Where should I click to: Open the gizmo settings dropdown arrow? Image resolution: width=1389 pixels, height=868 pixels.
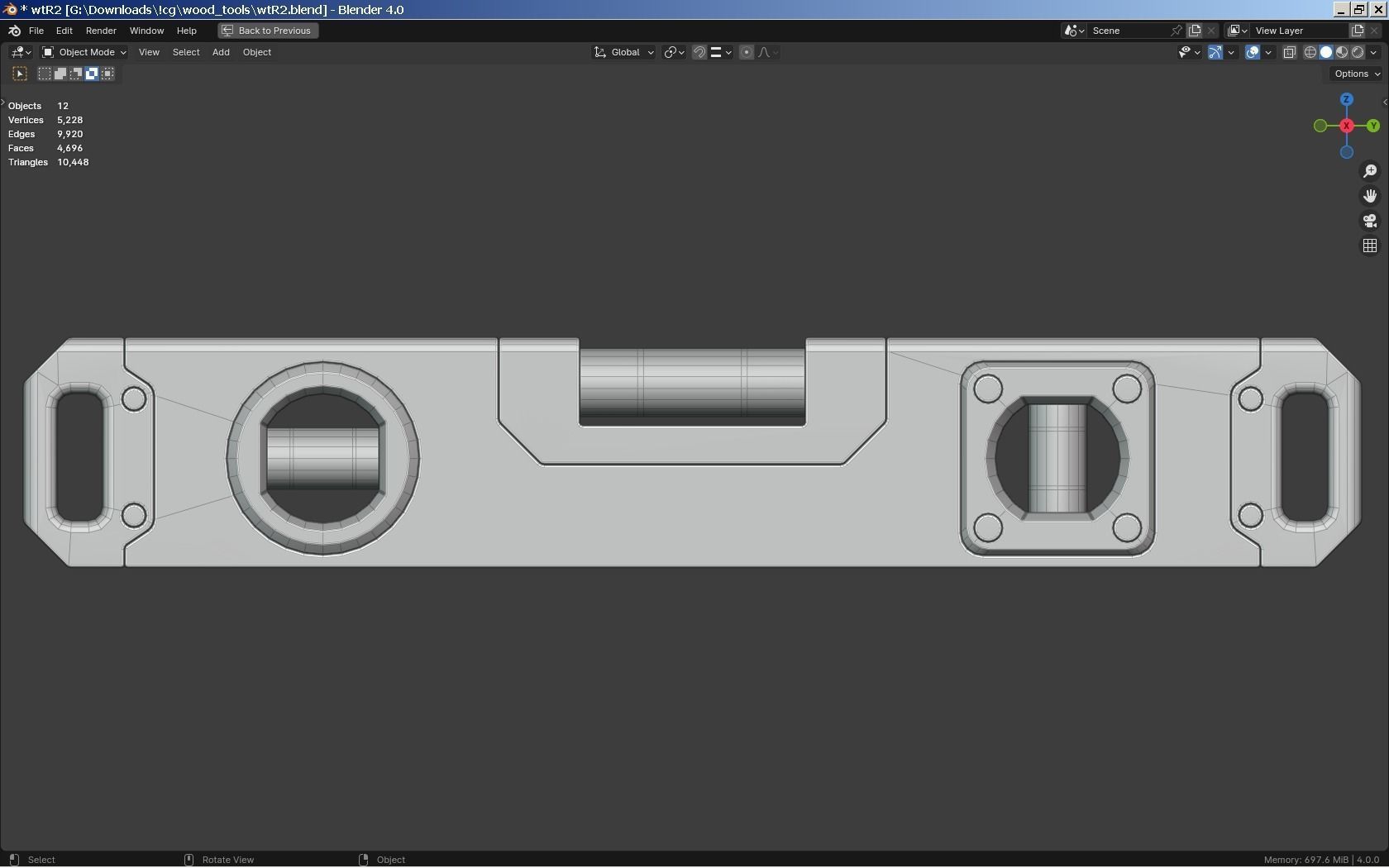click(1231, 52)
